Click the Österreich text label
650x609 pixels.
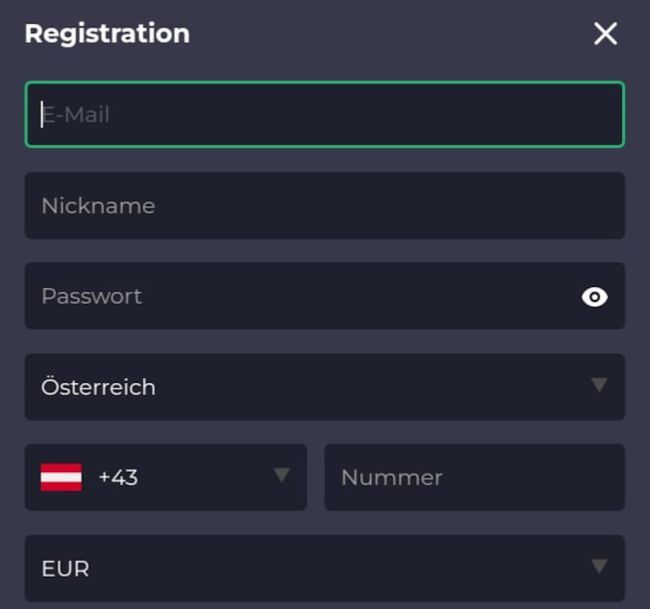point(98,387)
